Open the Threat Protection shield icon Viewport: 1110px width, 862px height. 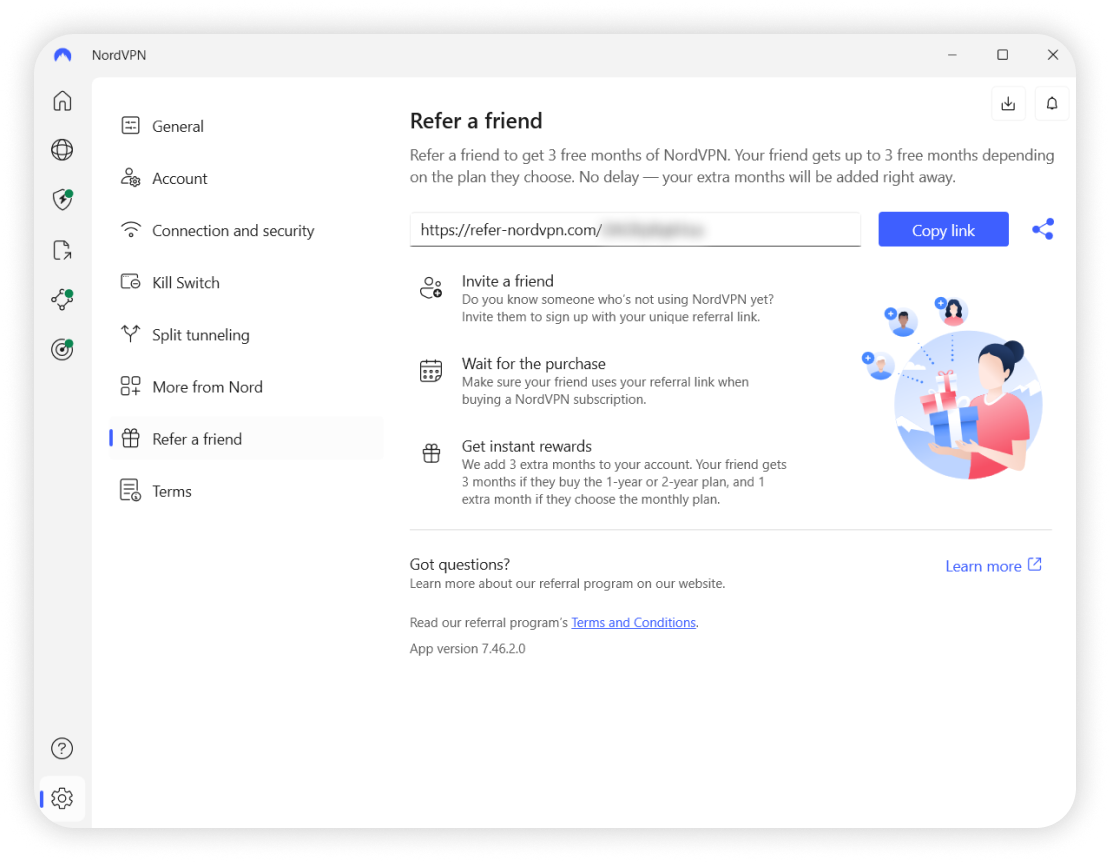click(x=62, y=200)
